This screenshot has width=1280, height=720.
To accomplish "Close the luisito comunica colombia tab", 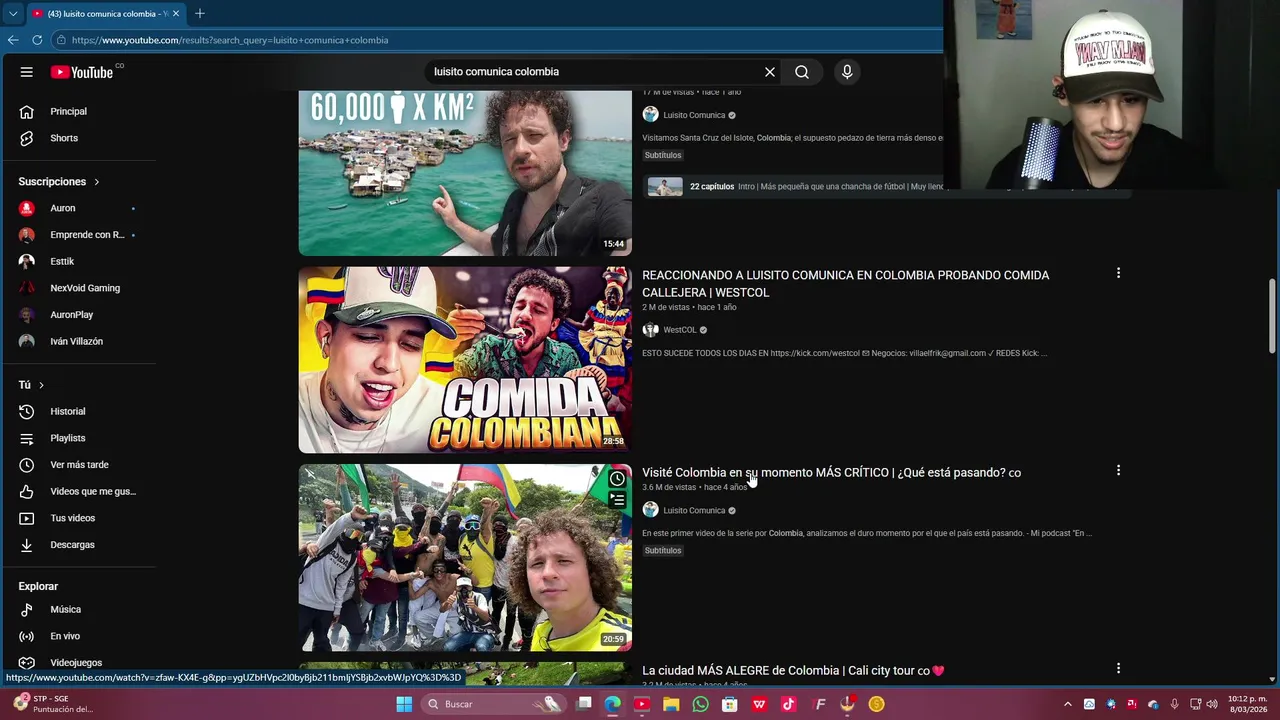I will (175, 14).
